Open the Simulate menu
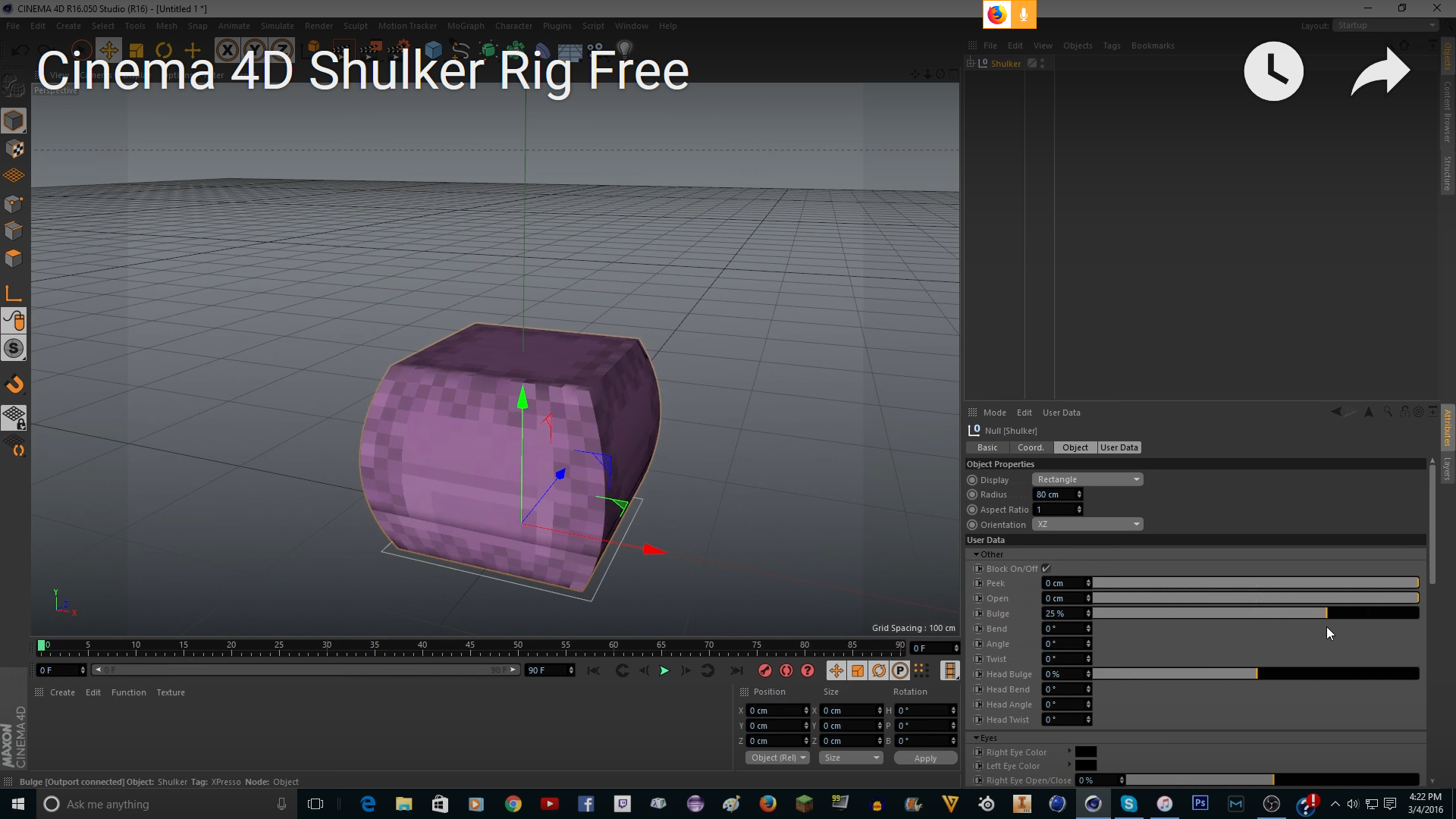 click(278, 26)
